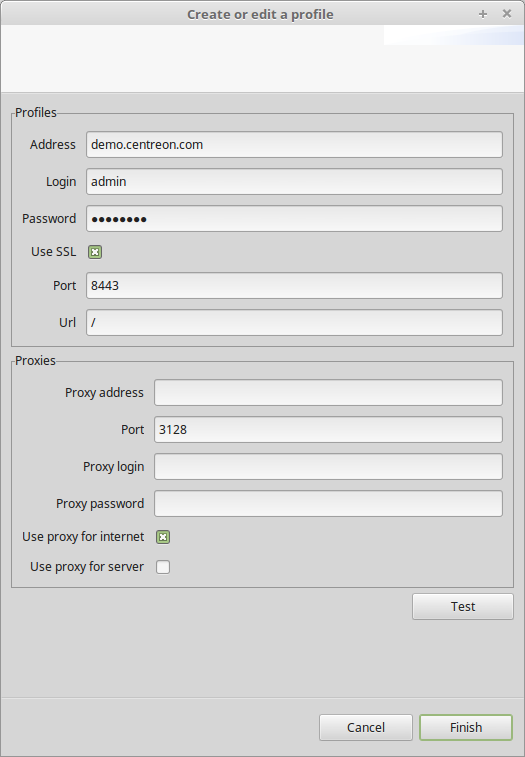Click the Proxy login field
The image size is (525, 757).
click(328, 466)
